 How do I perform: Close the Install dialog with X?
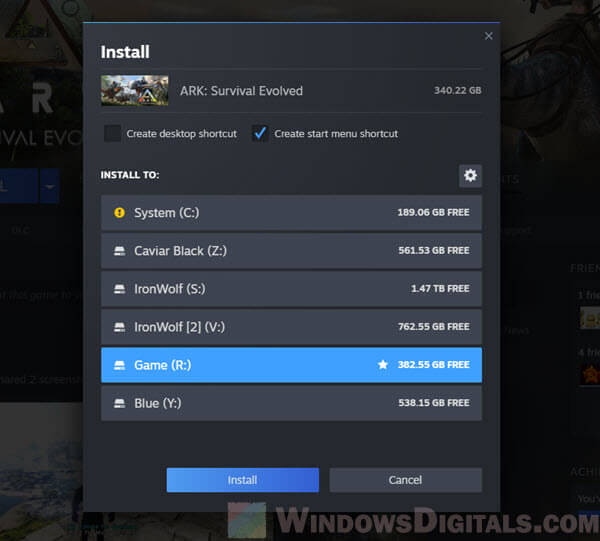(488, 36)
